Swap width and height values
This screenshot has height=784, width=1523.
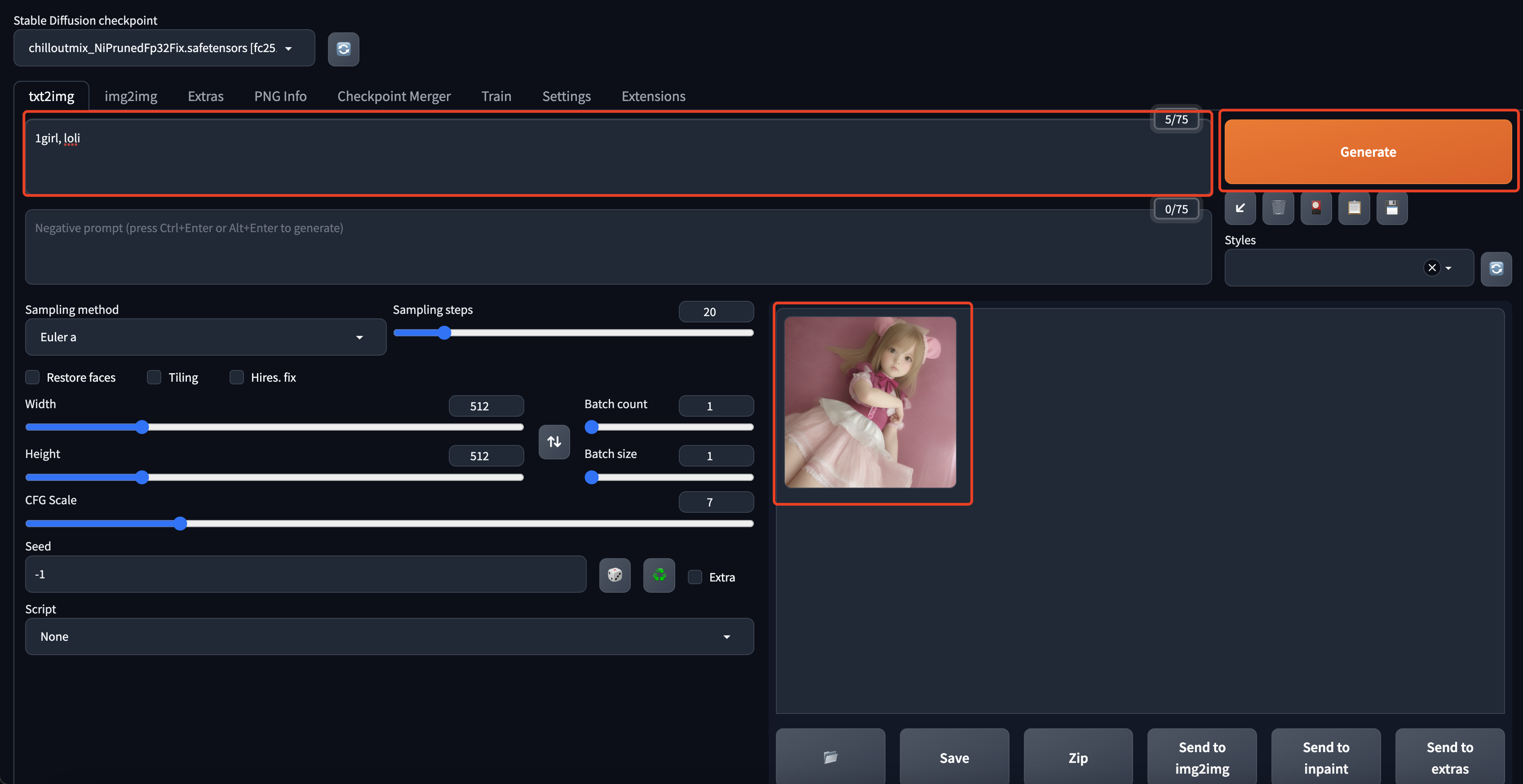(554, 441)
